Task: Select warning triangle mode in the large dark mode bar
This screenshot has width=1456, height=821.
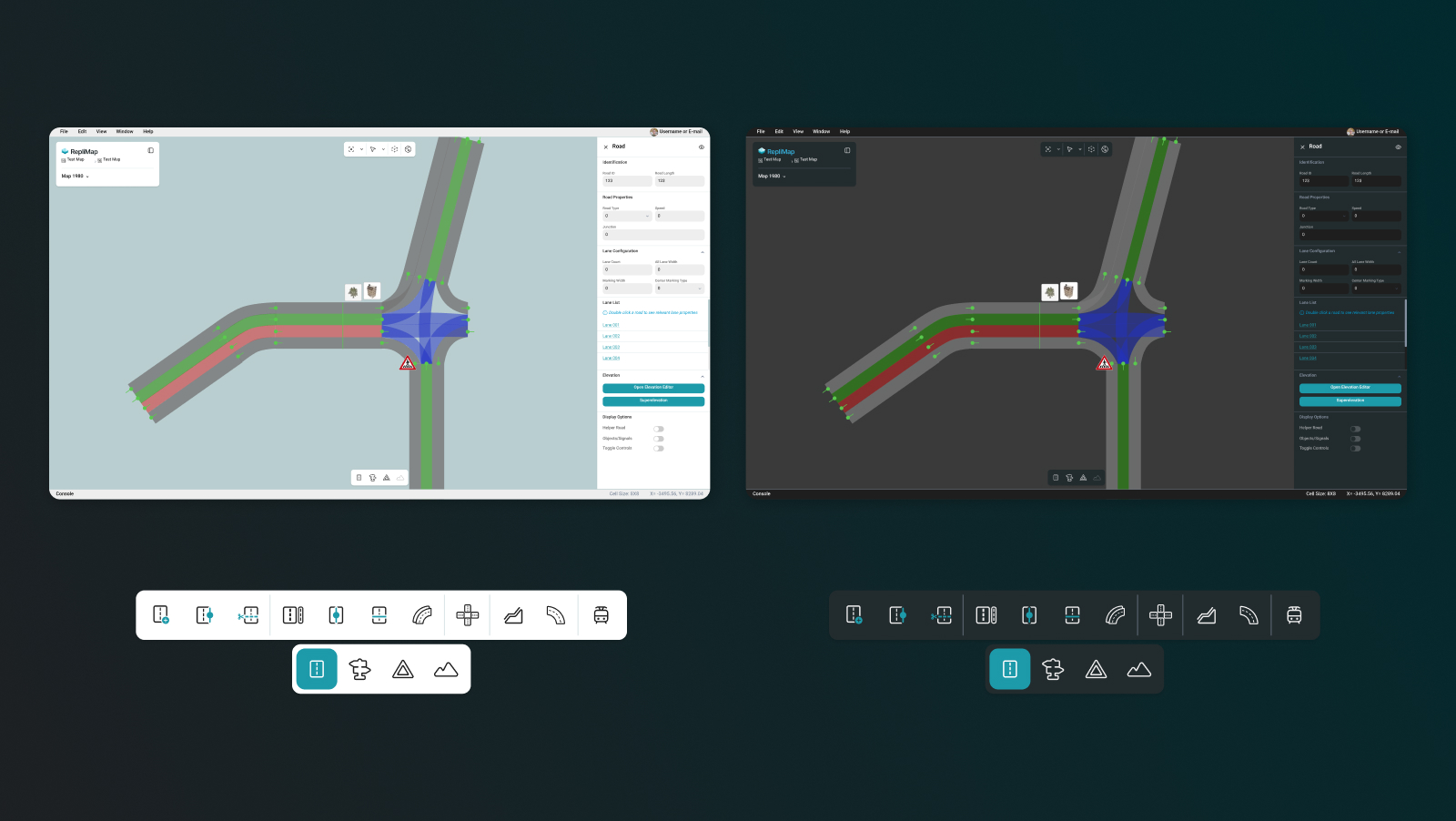Action: (x=1097, y=670)
